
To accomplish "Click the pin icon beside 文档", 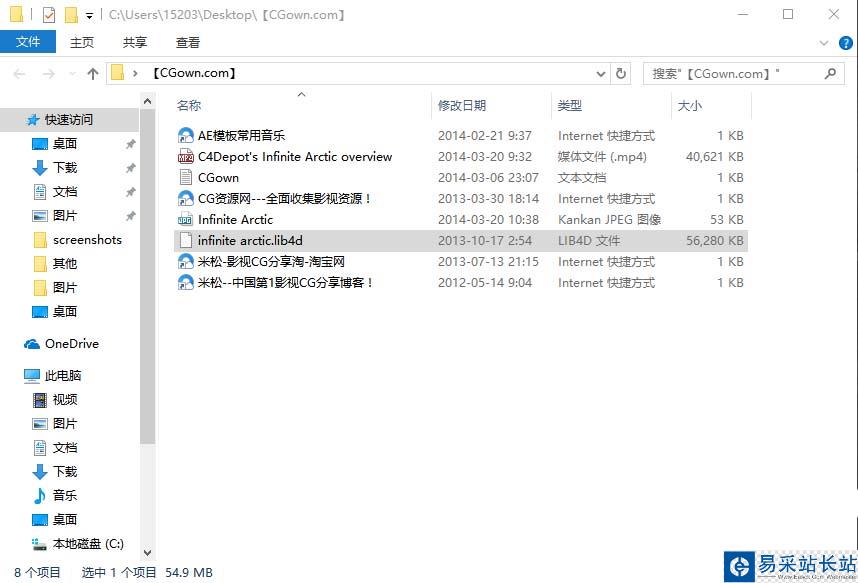I will tap(130, 192).
